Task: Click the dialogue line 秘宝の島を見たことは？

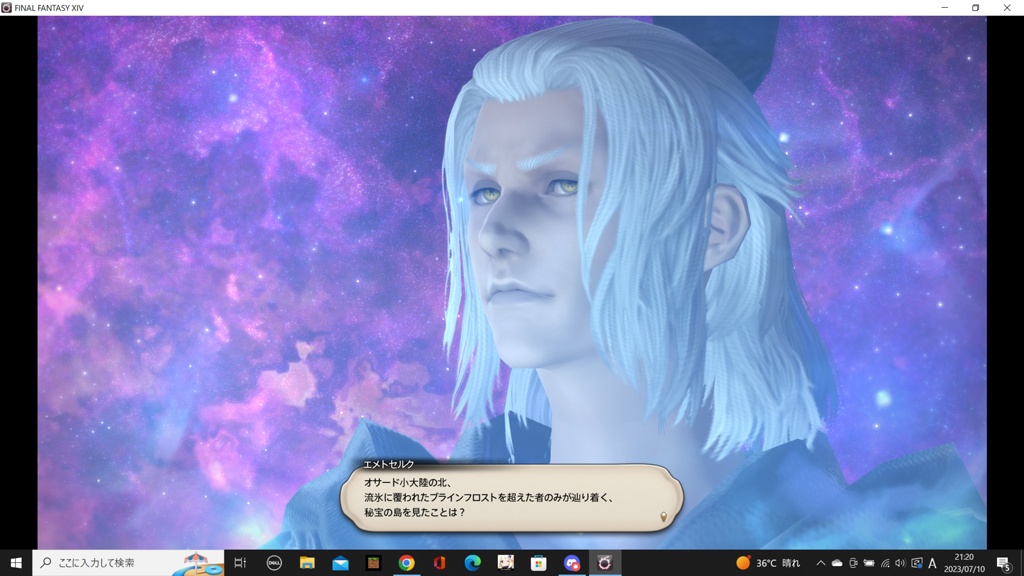Action: coord(415,513)
